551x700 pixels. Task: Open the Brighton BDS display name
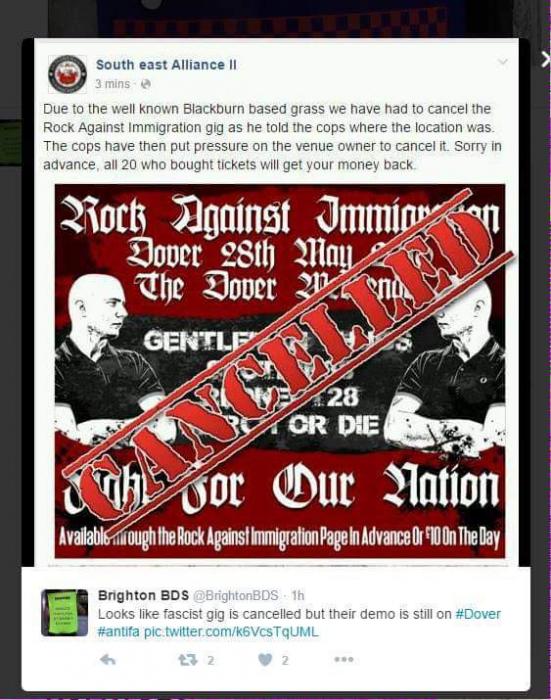(144, 596)
